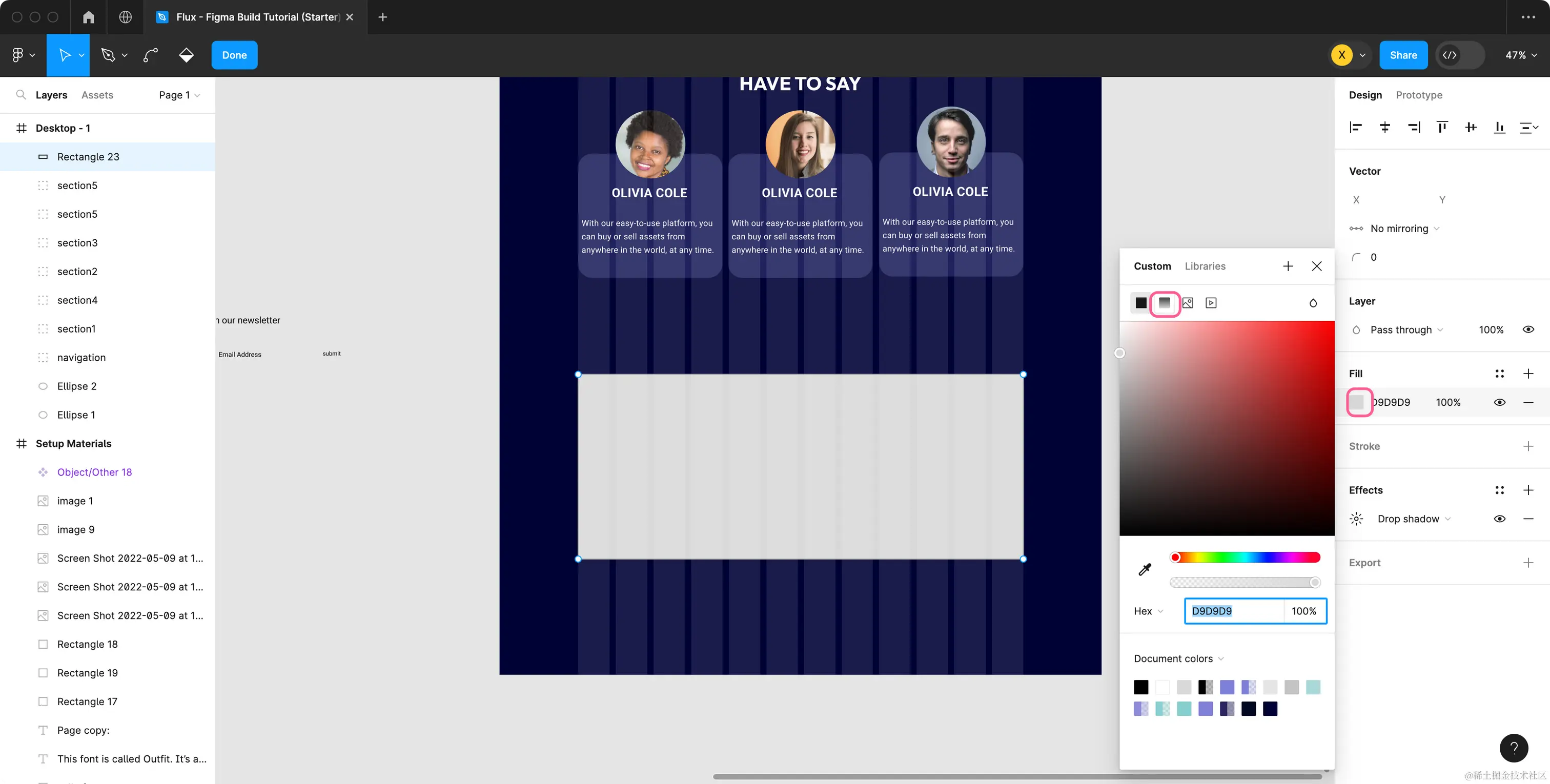This screenshot has height=784, width=1550.
Task: Choose the gradient fill type icon
Action: click(1165, 303)
